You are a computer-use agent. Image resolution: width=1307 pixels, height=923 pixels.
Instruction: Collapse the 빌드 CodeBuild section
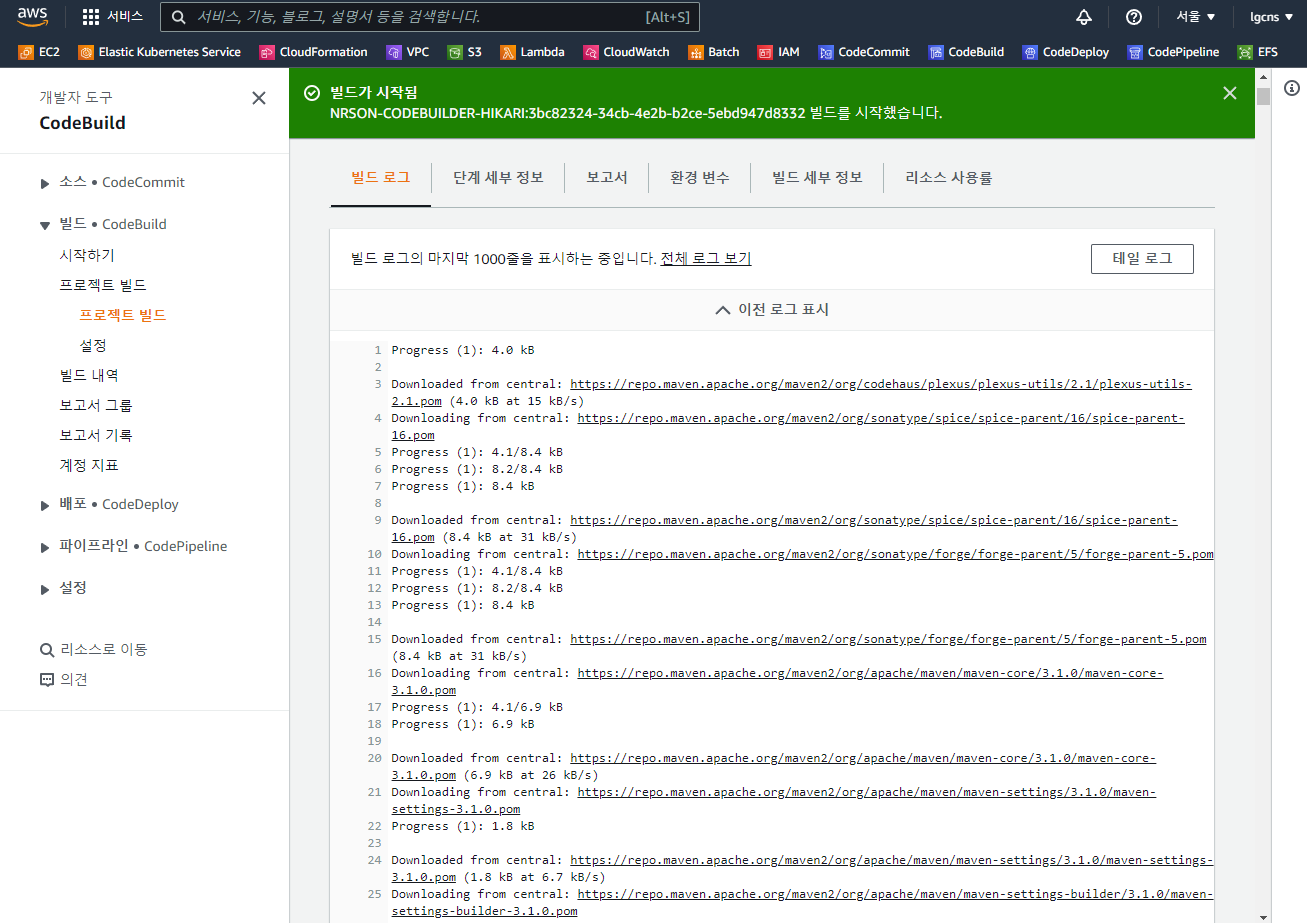click(45, 225)
